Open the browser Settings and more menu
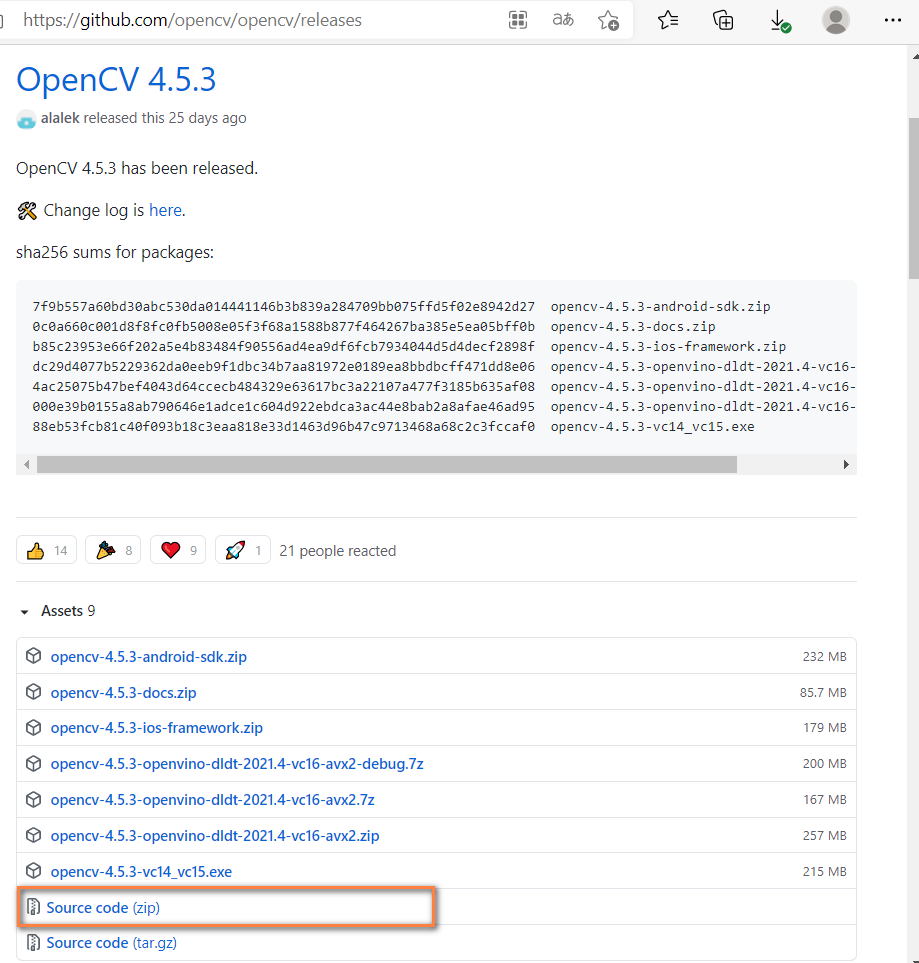 [893, 20]
